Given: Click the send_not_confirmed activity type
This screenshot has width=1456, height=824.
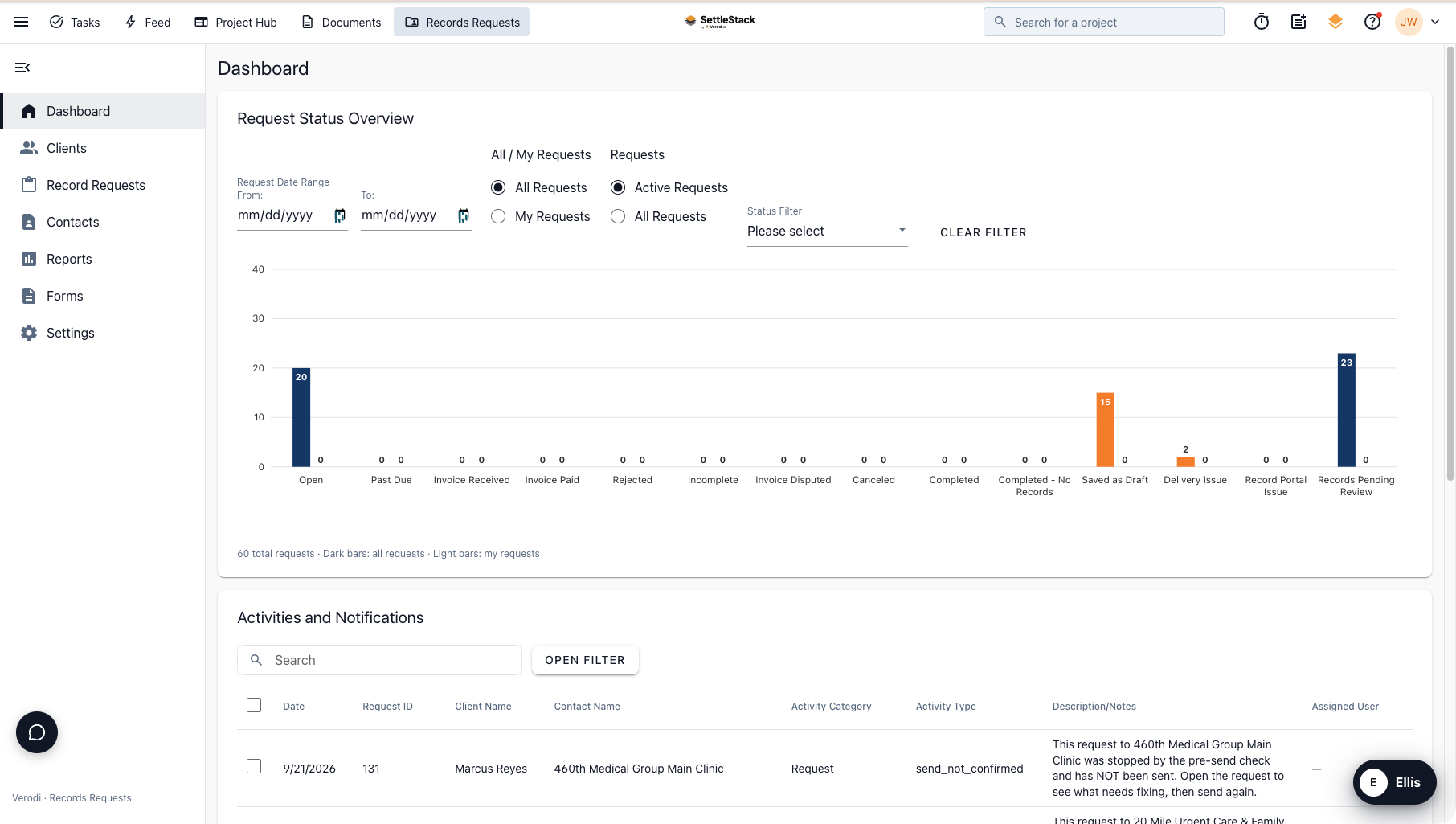Looking at the screenshot, I should tap(970, 769).
